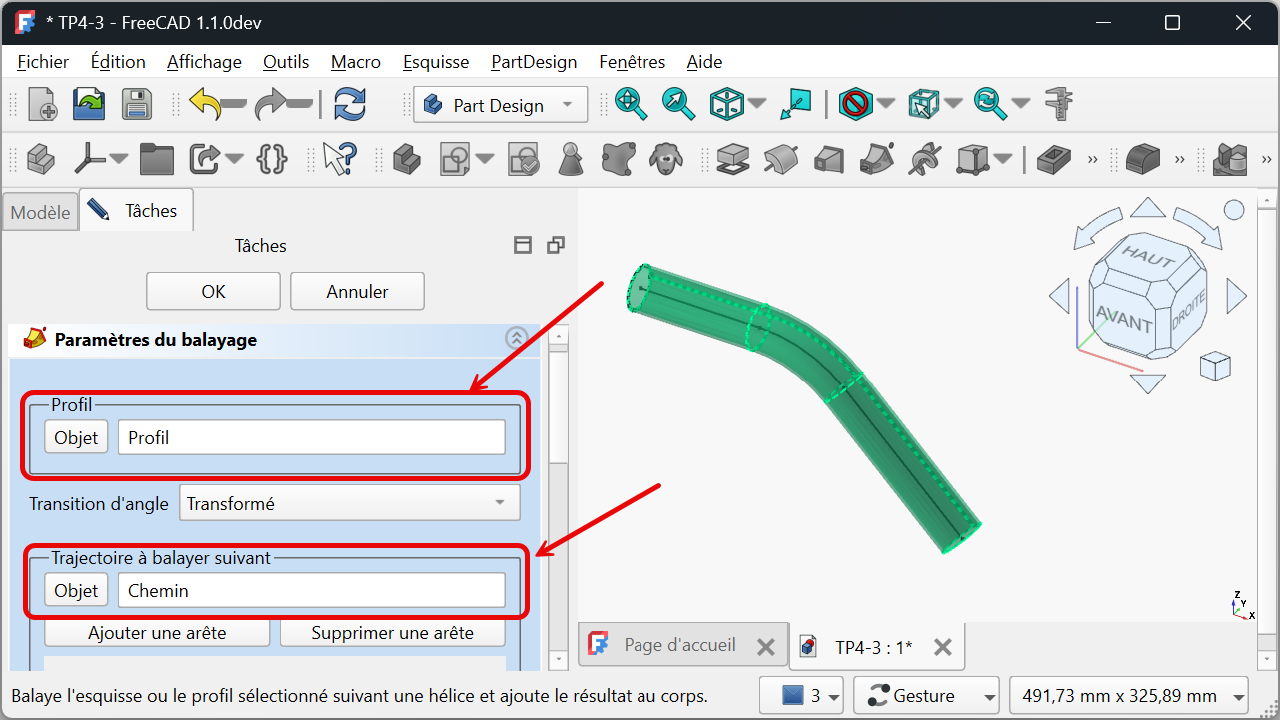Toggle the Objet button in Profil group

[x=76, y=437]
